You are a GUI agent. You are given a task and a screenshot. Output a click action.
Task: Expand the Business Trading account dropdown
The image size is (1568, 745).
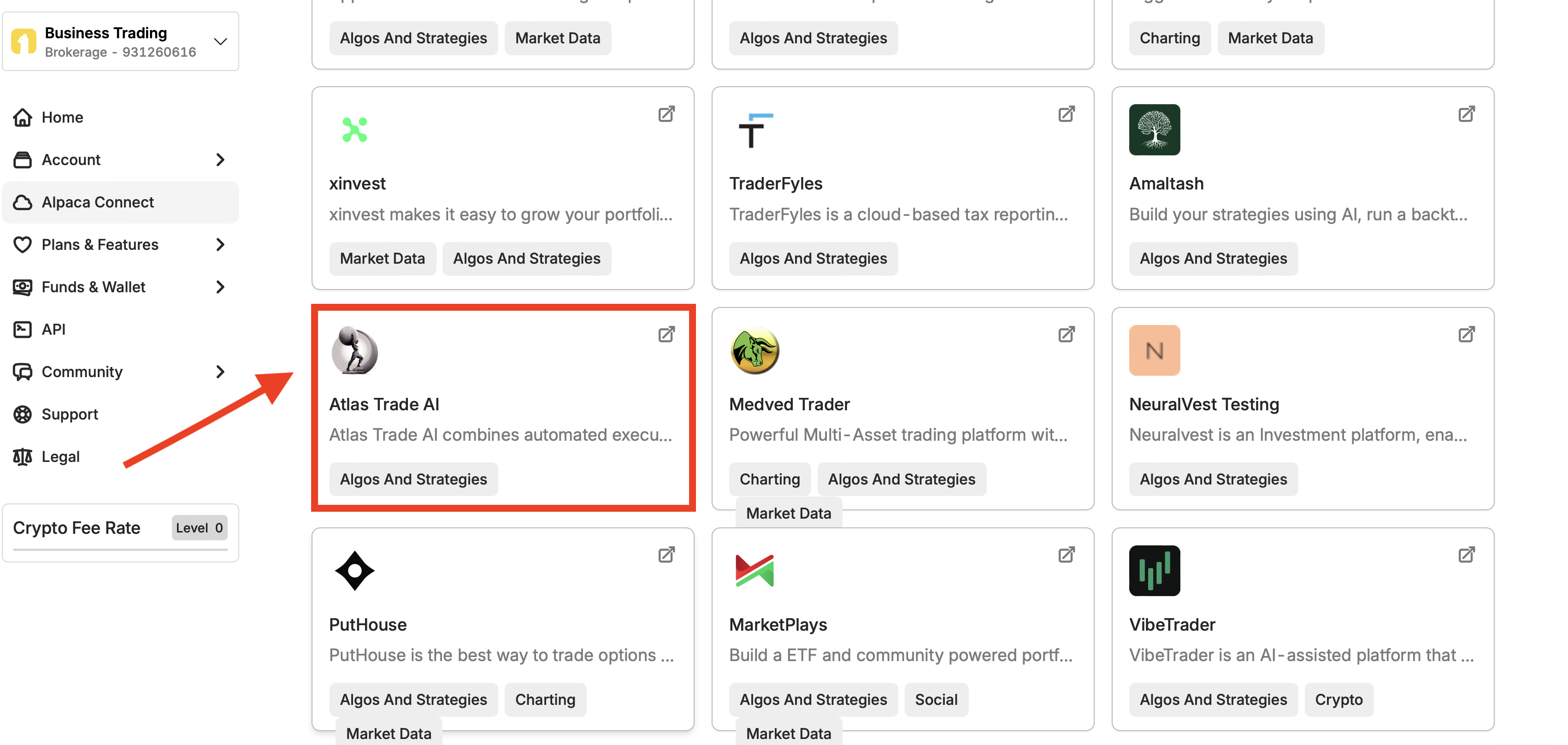tap(220, 41)
